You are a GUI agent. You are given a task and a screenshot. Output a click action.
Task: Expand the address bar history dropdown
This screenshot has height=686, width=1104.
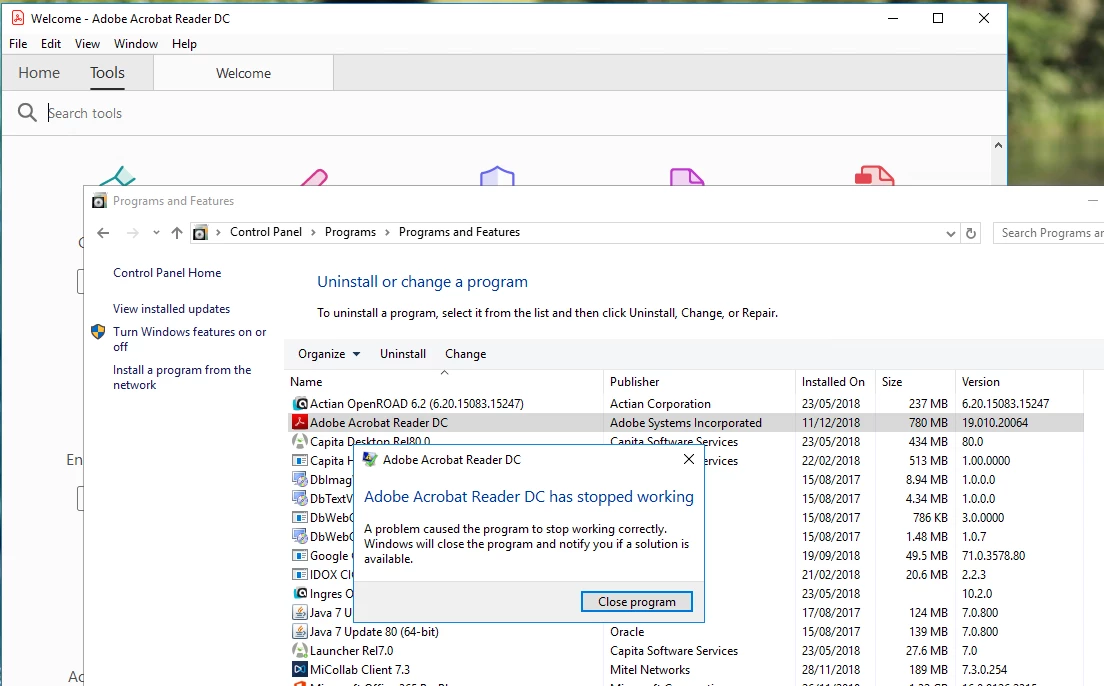point(951,233)
